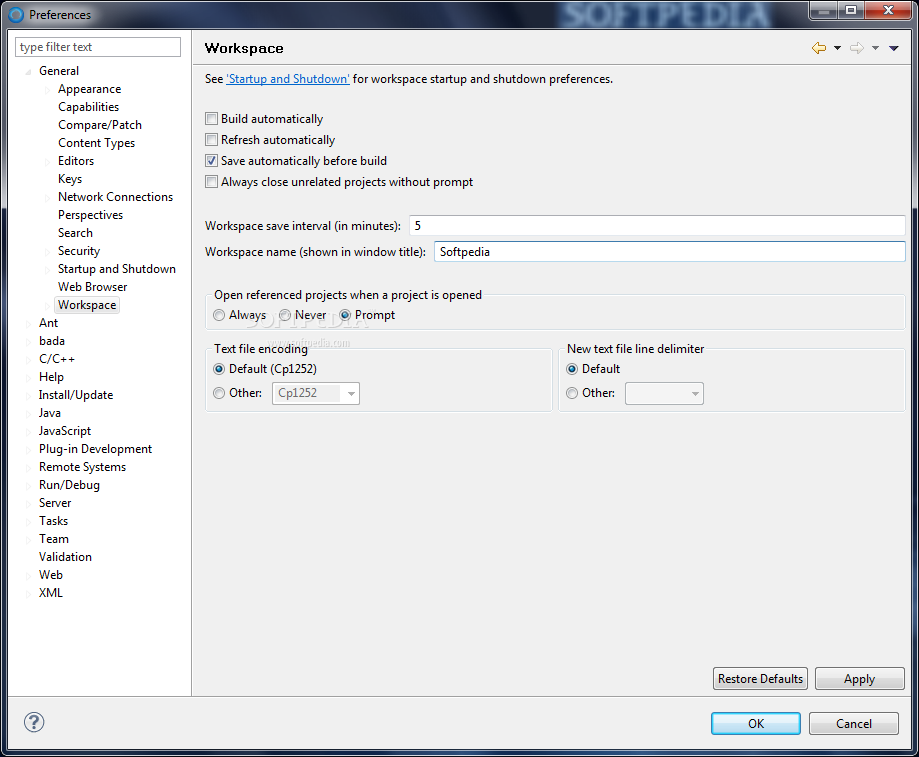Image resolution: width=919 pixels, height=757 pixels.
Task: Enable Refresh automatically checkbox
Action: tap(212, 140)
